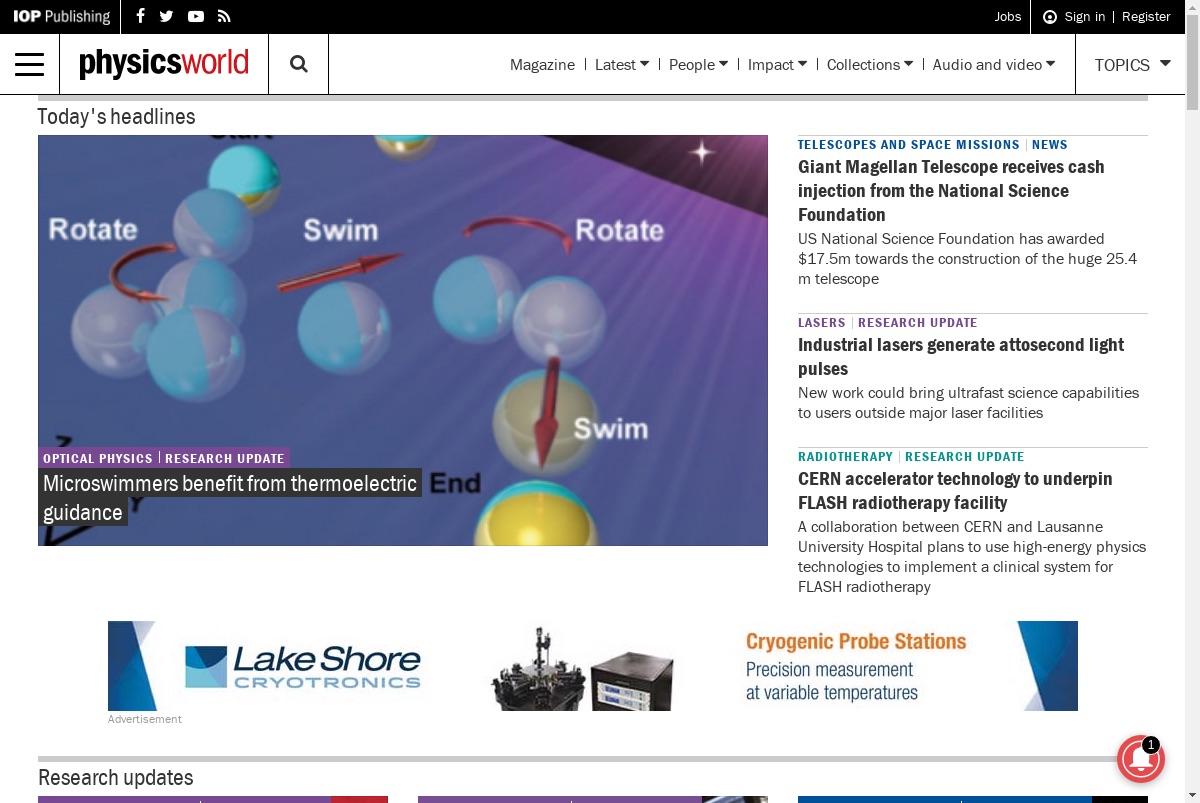The image size is (1200, 803).
Task: Expand the People dropdown menu
Action: pos(698,65)
